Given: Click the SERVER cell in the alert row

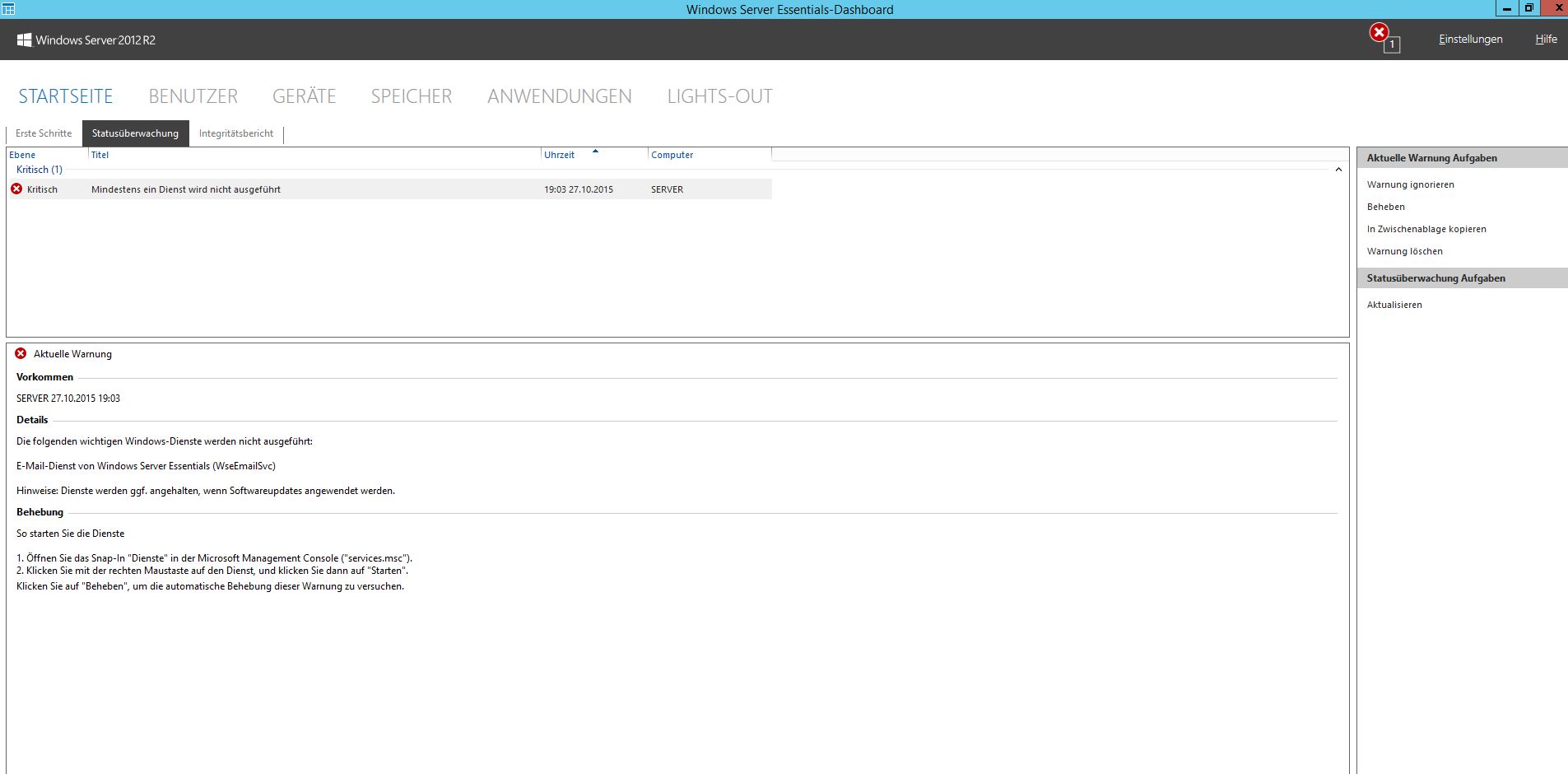Looking at the screenshot, I should 667,189.
